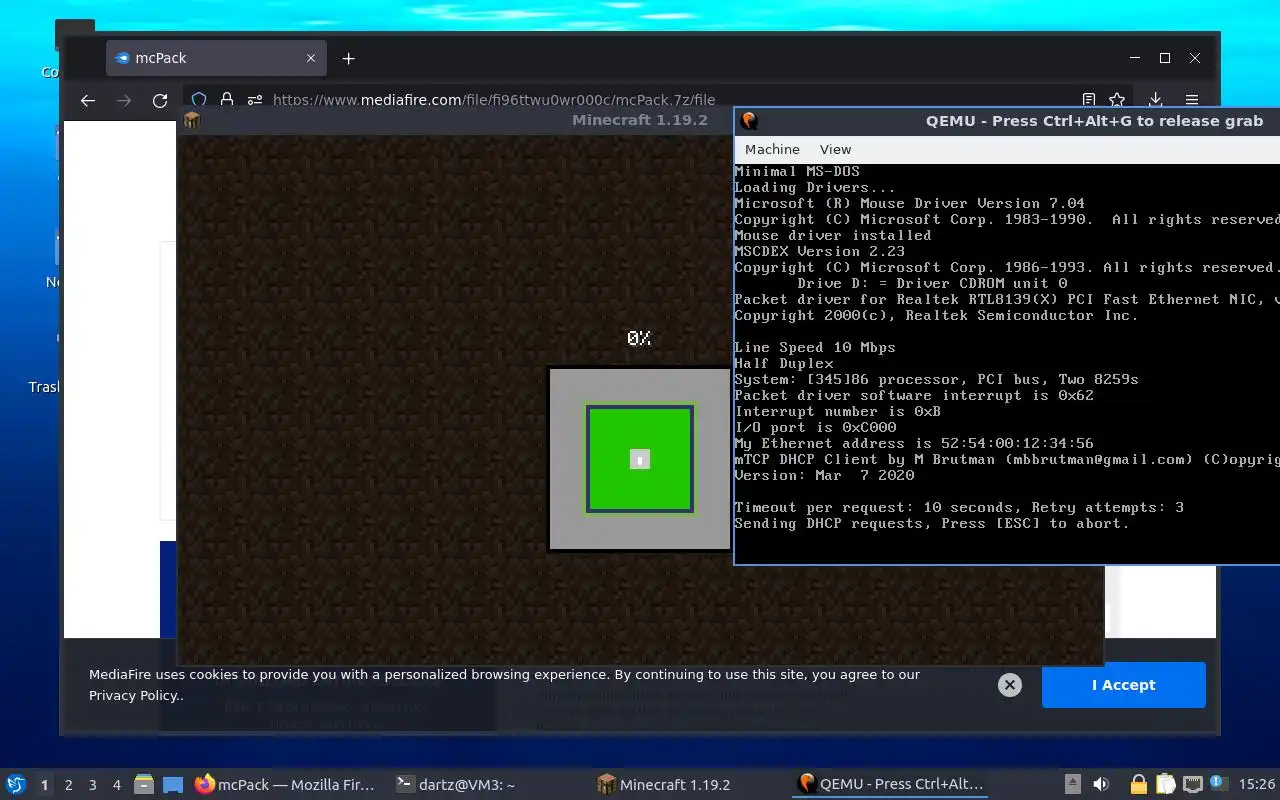Accept MediaFire cookies with I Accept
Image resolution: width=1280 pixels, height=800 pixels.
pyautogui.click(x=1123, y=685)
